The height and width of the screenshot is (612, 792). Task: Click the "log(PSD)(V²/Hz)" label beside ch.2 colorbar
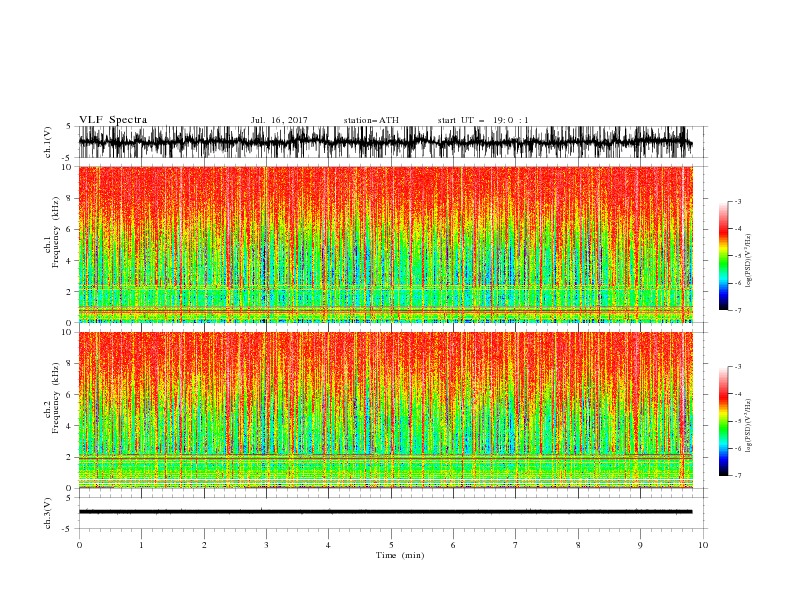[x=749, y=426]
